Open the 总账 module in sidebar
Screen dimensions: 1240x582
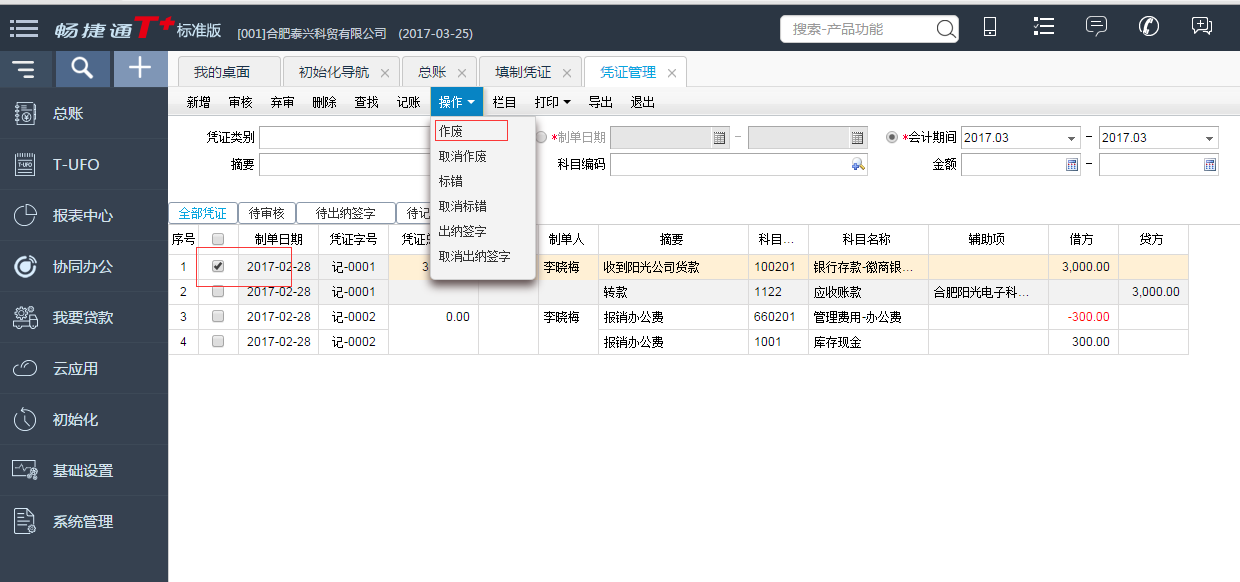pos(67,114)
